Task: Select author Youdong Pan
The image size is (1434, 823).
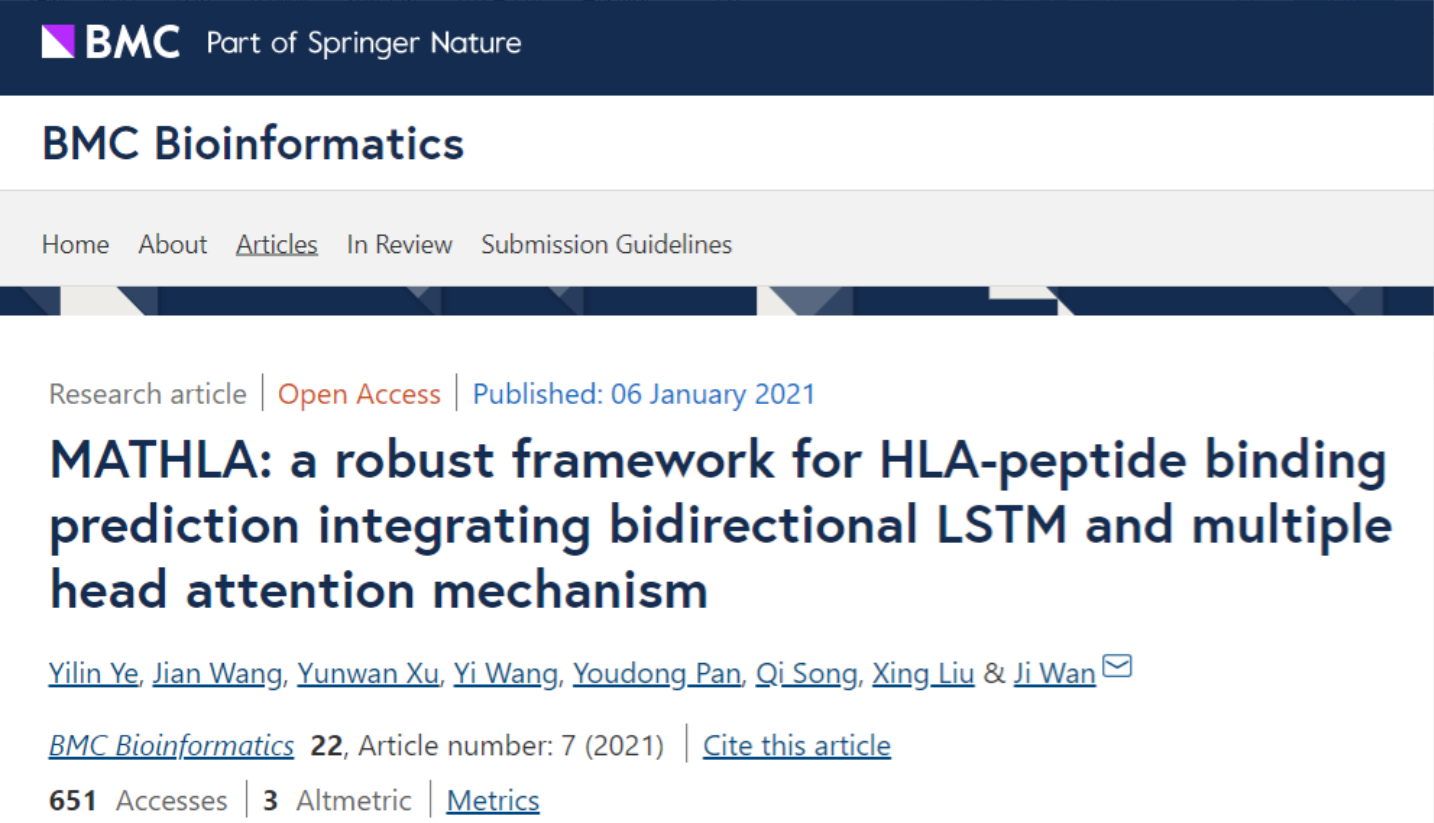Action: (656, 674)
